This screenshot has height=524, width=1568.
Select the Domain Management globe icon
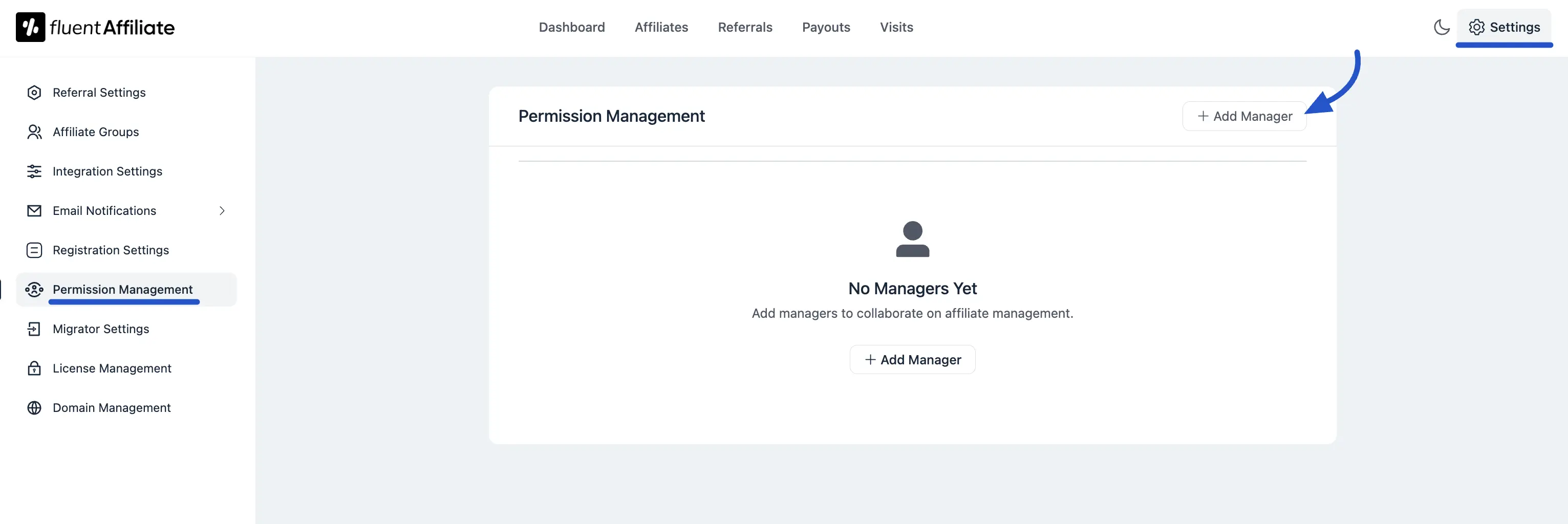[34, 407]
